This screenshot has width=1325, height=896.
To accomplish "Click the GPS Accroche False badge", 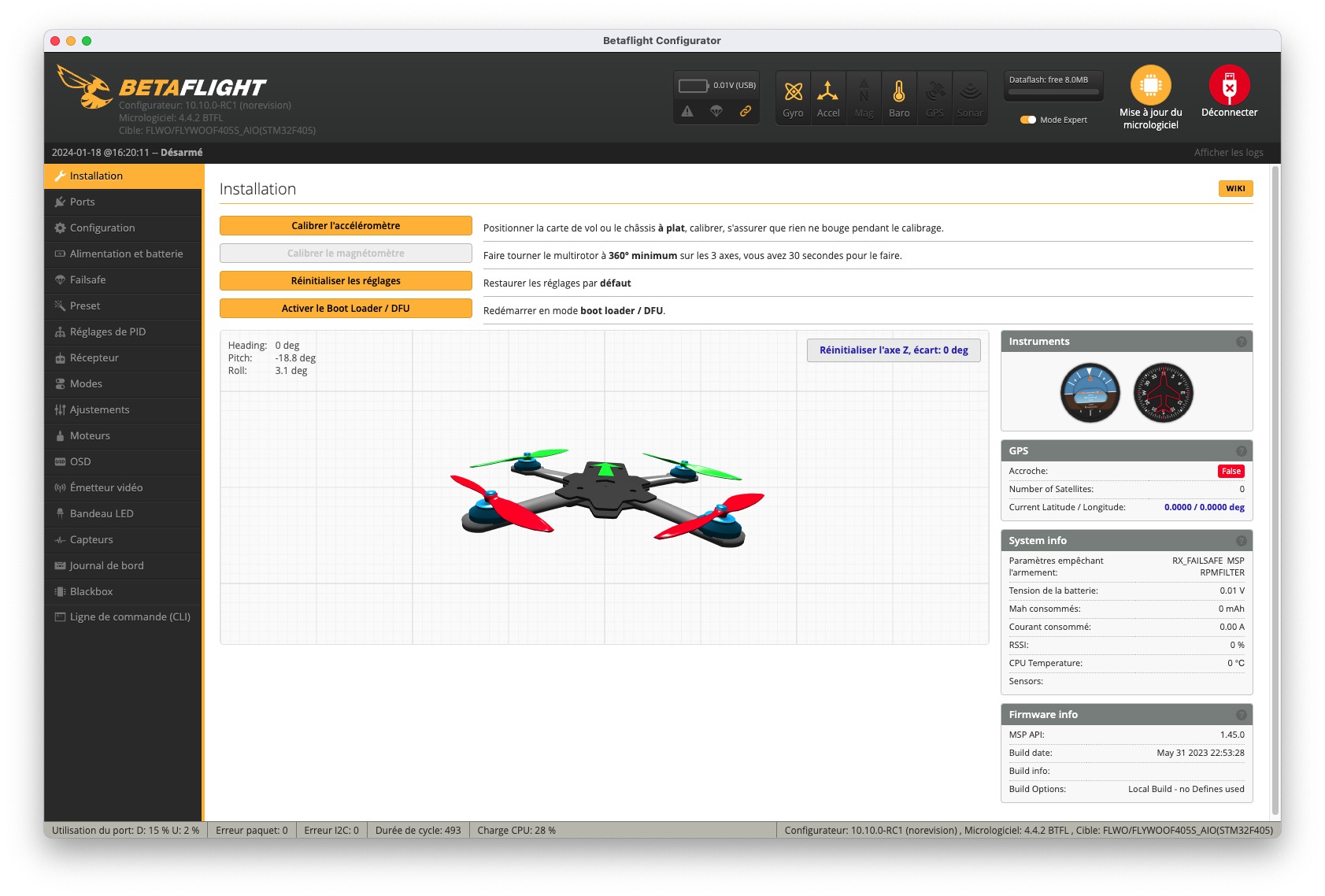I will (1231, 472).
